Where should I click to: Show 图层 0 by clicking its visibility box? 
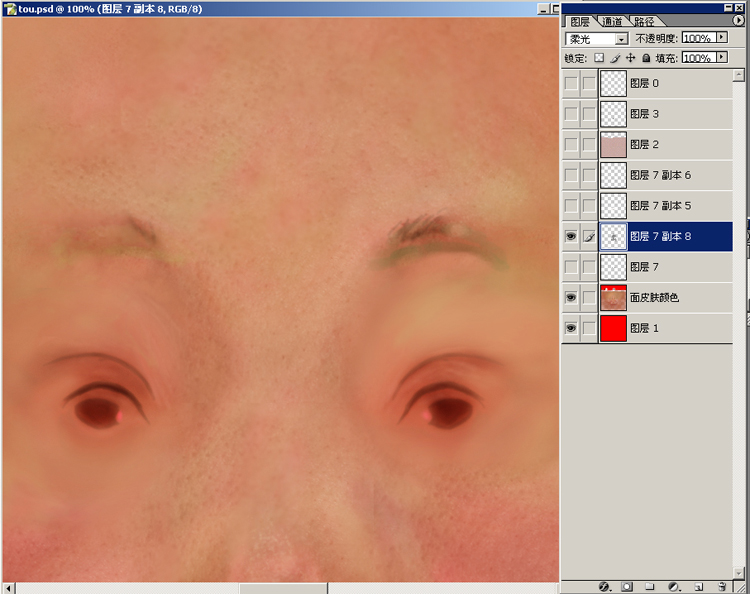pos(571,83)
